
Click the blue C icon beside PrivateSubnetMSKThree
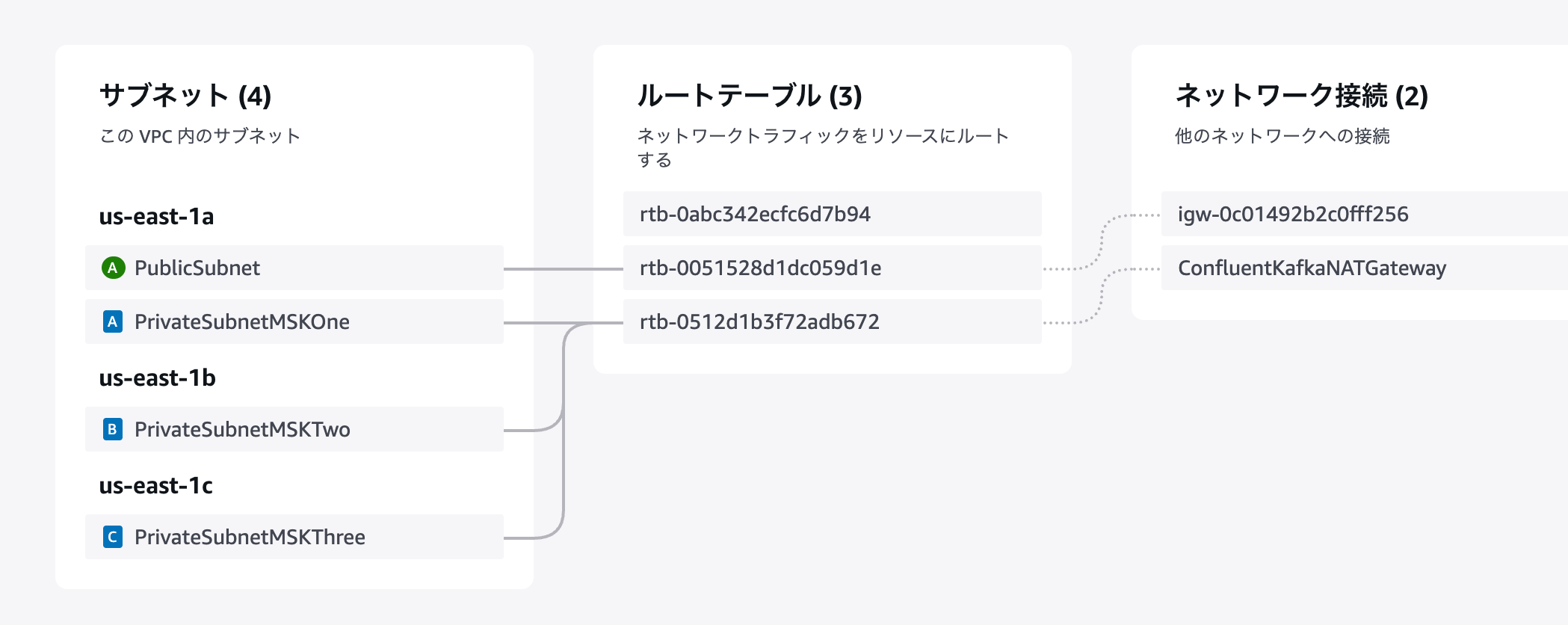(113, 537)
